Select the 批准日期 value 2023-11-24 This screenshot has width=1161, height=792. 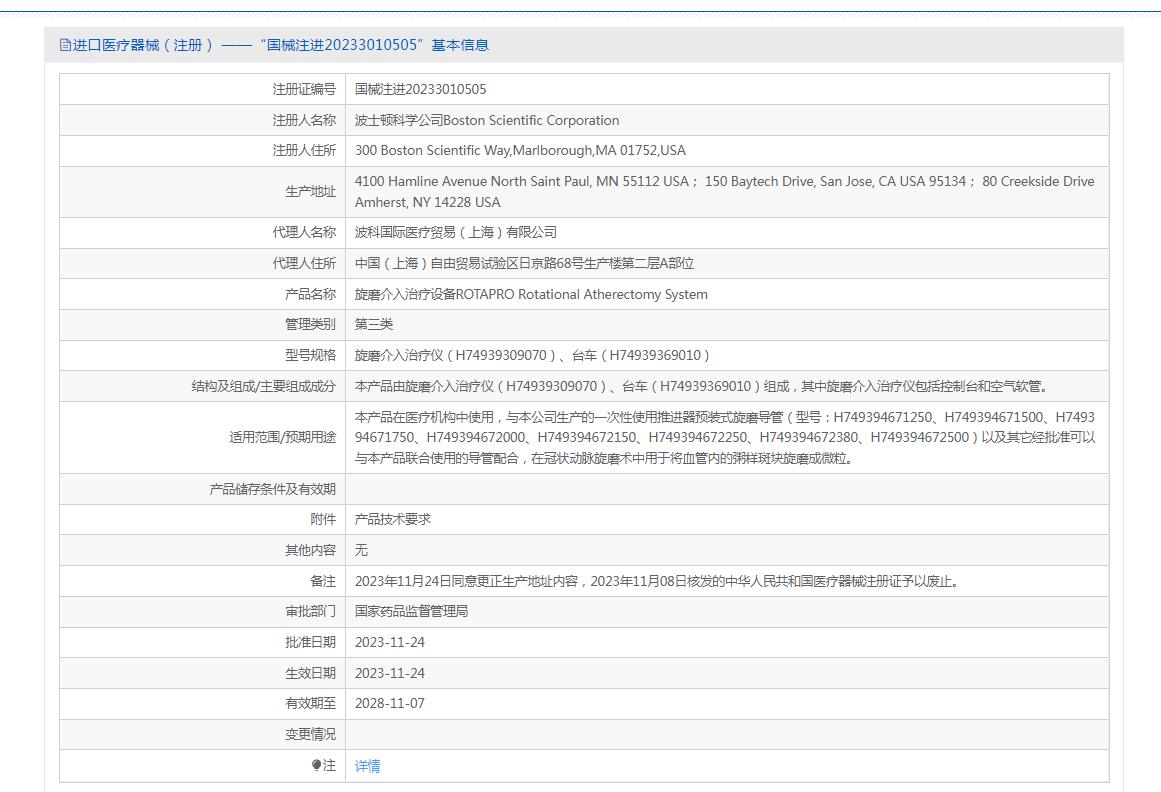click(389, 642)
